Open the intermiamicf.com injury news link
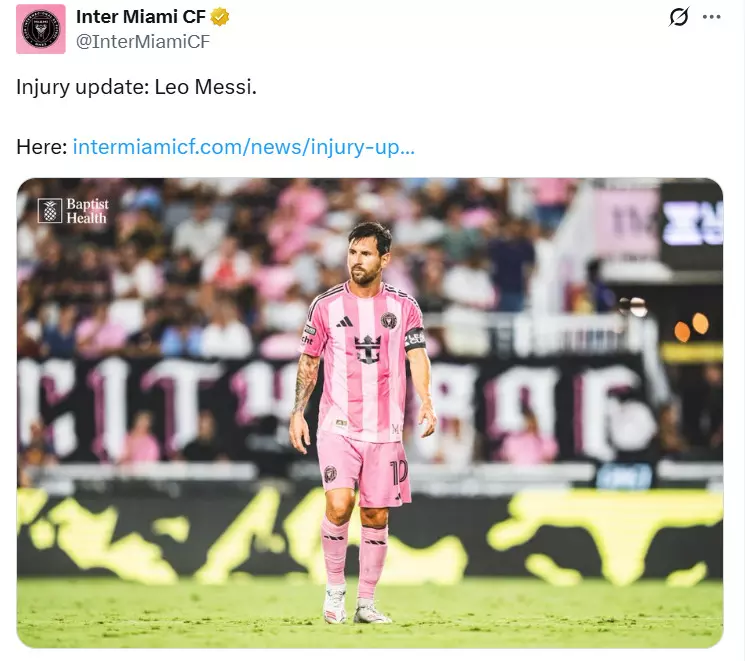Screen dimensions: 745x661 point(244,147)
